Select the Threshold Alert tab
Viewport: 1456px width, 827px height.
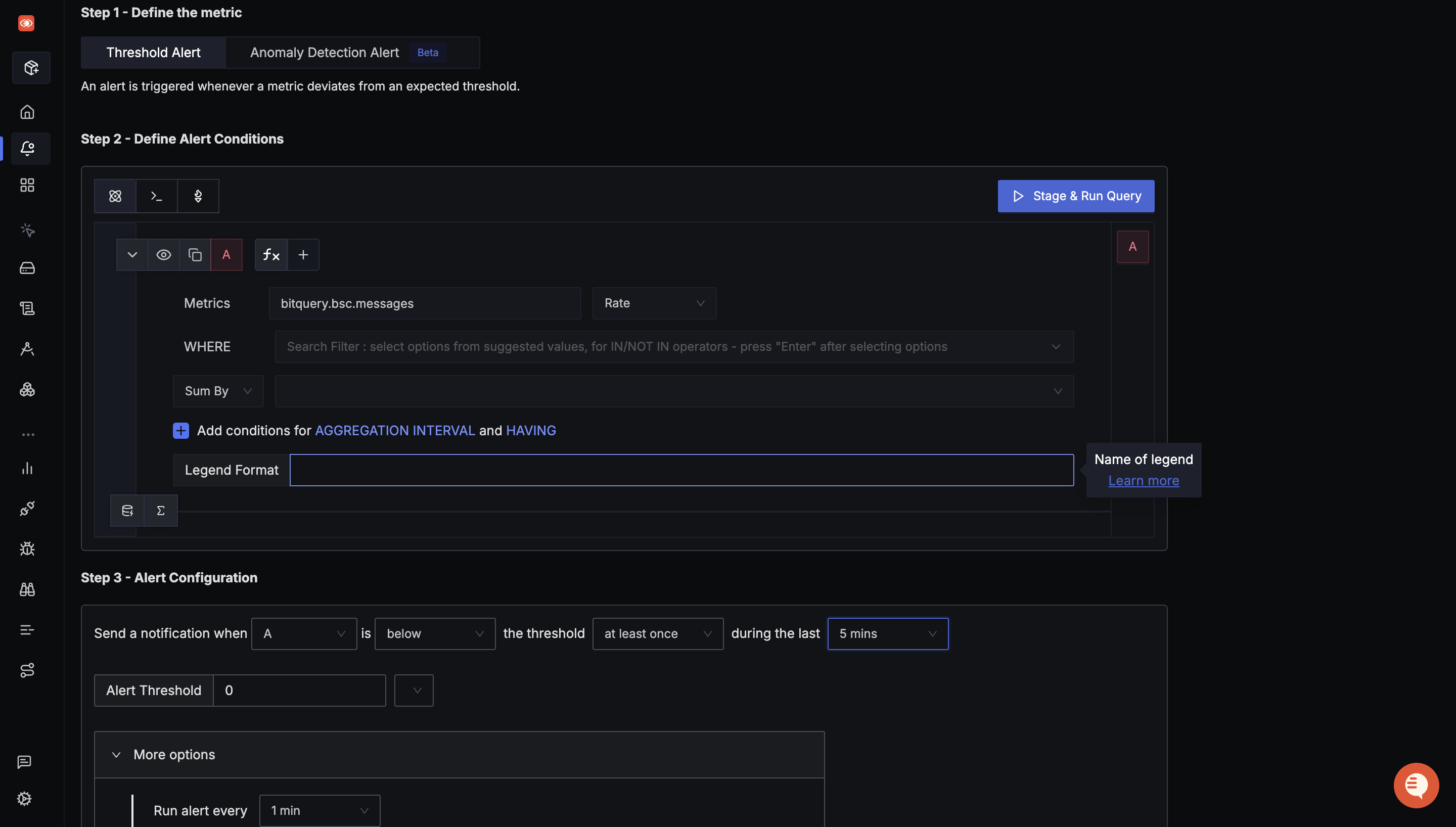[x=153, y=53]
